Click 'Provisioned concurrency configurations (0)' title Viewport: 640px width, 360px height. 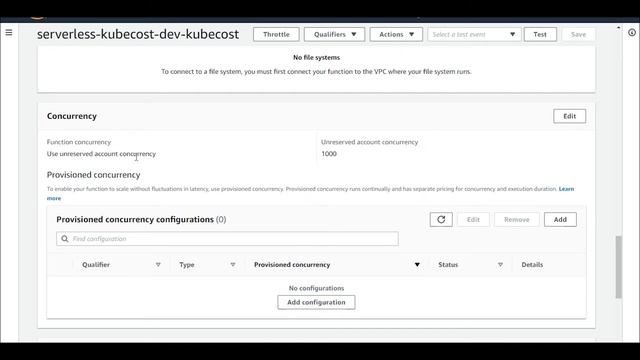141,220
